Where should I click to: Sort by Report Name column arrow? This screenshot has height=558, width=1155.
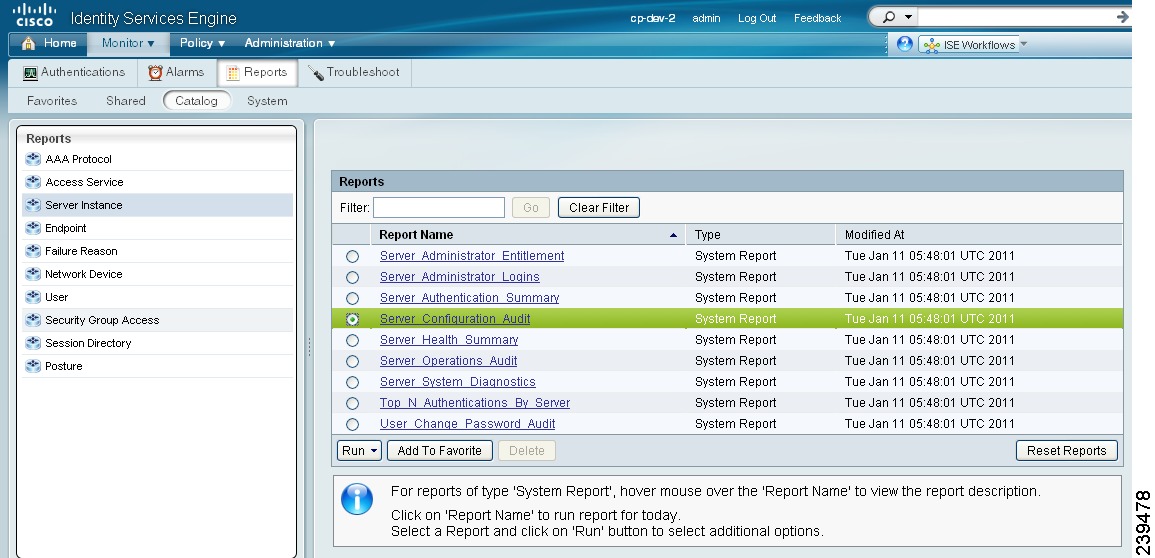coord(673,236)
